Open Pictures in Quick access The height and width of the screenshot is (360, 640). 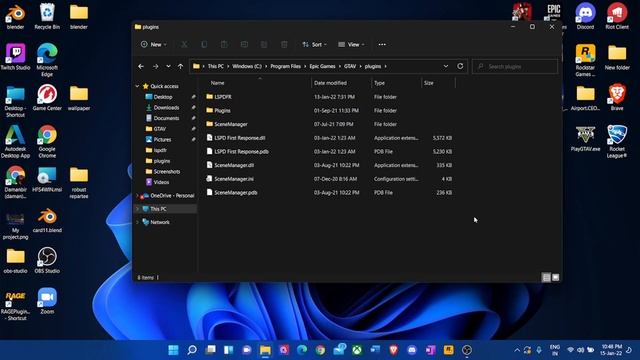tap(162, 140)
